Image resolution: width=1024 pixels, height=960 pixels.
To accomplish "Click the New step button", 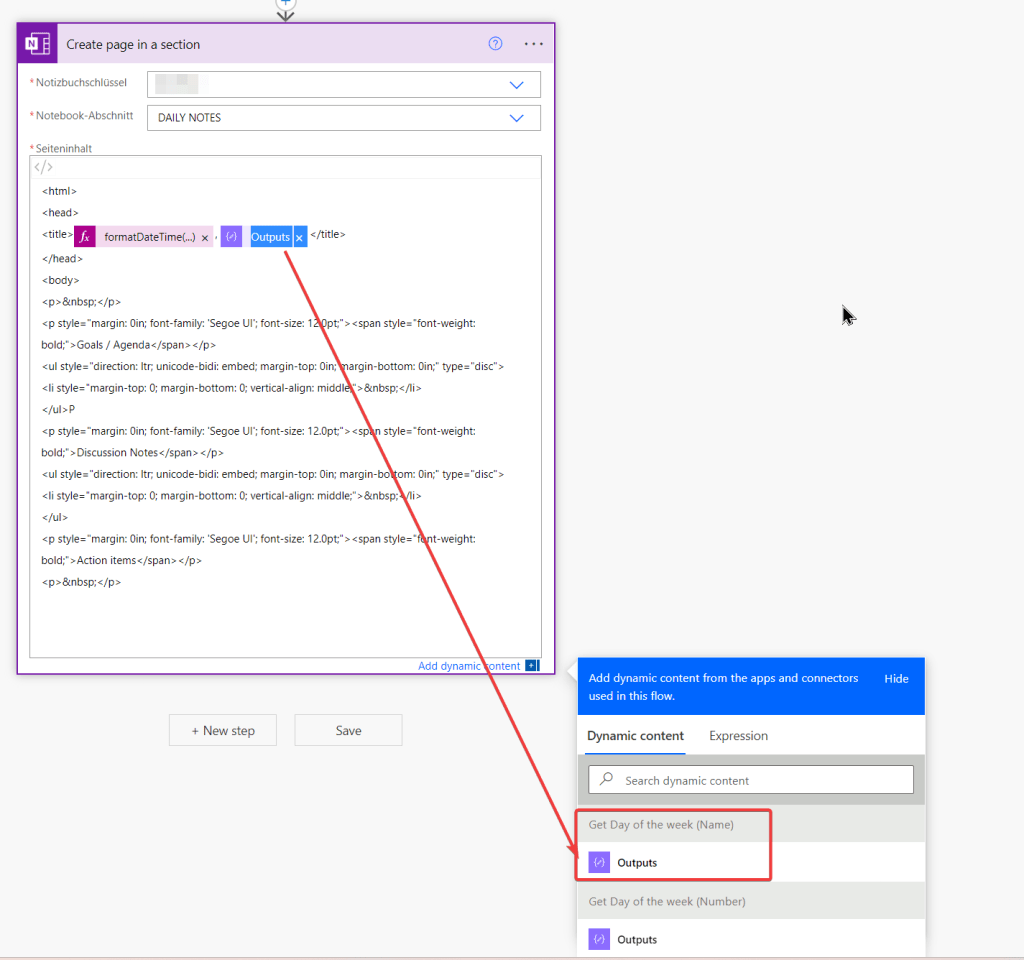I will pyautogui.click(x=223, y=731).
